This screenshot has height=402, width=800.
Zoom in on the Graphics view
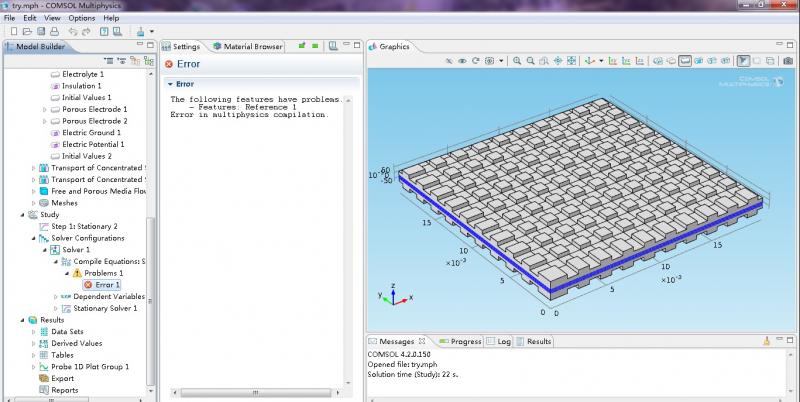517,61
